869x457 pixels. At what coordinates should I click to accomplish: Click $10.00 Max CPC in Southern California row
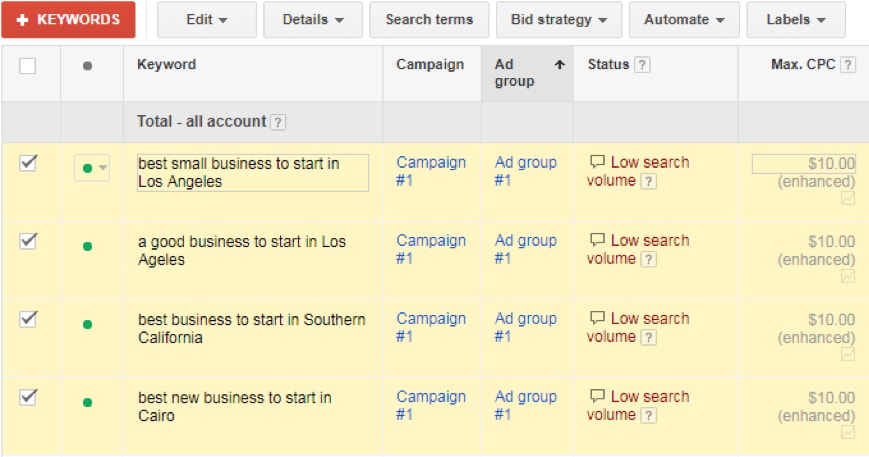click(831, 320)
